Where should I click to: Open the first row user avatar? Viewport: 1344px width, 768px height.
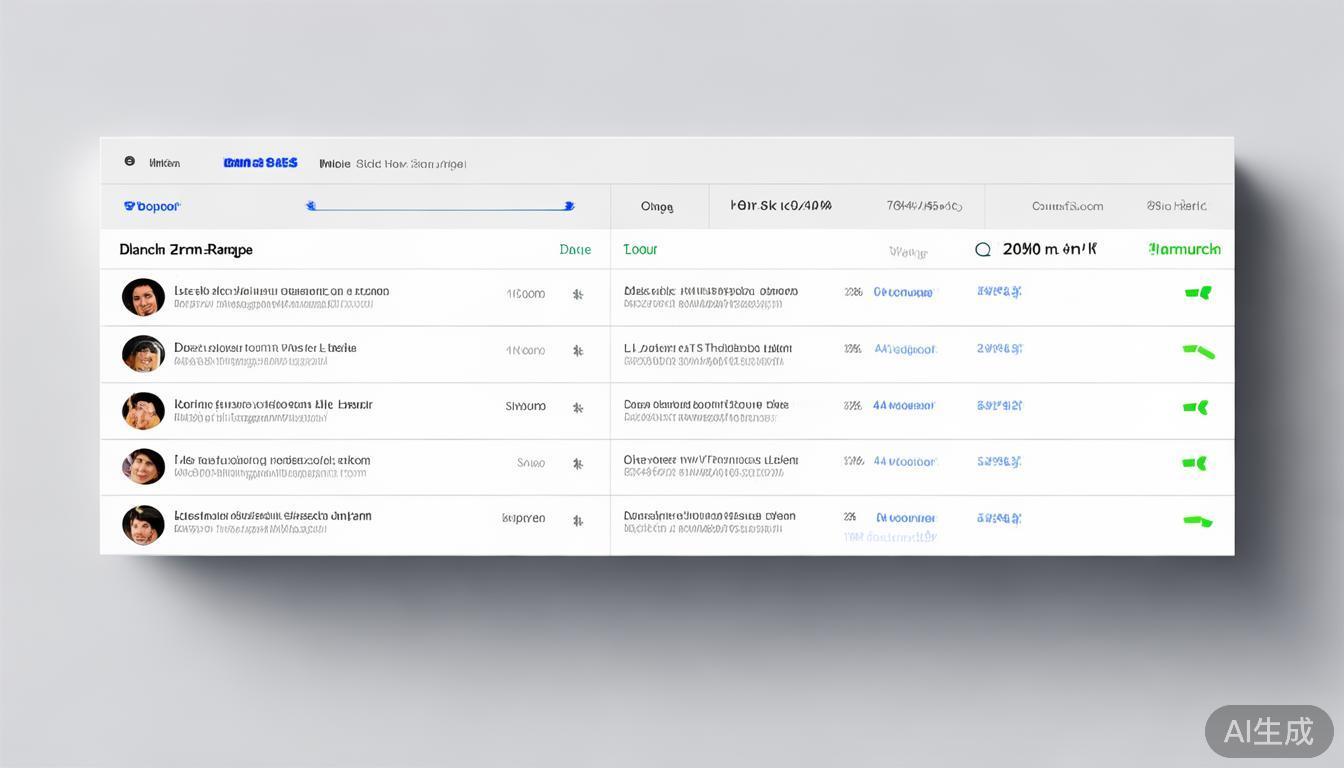[143, 297]
